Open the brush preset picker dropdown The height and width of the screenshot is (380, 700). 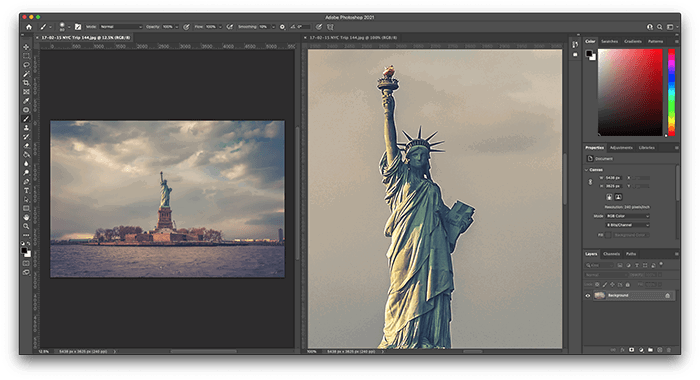tap(69, 27)
